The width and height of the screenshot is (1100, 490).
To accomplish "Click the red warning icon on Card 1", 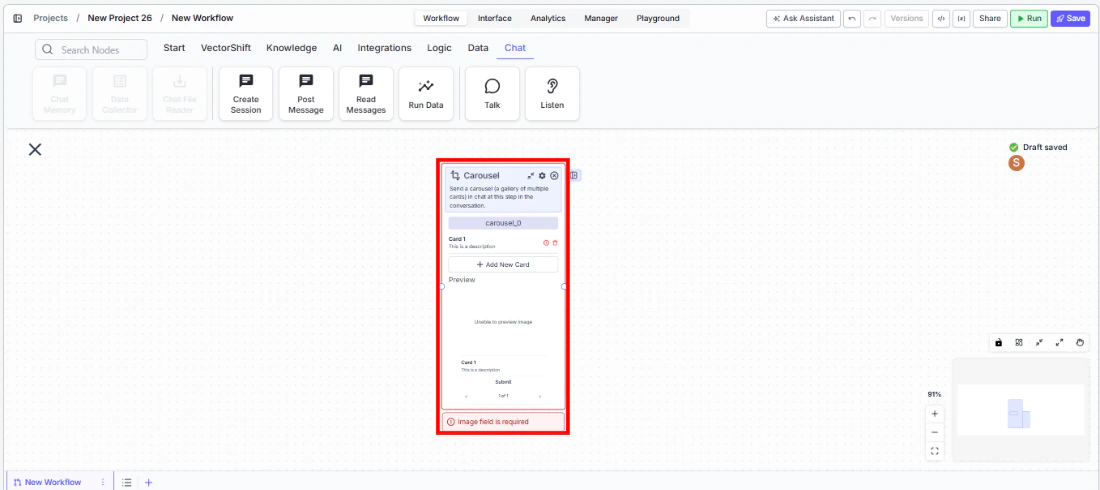I will click(546, 243).
